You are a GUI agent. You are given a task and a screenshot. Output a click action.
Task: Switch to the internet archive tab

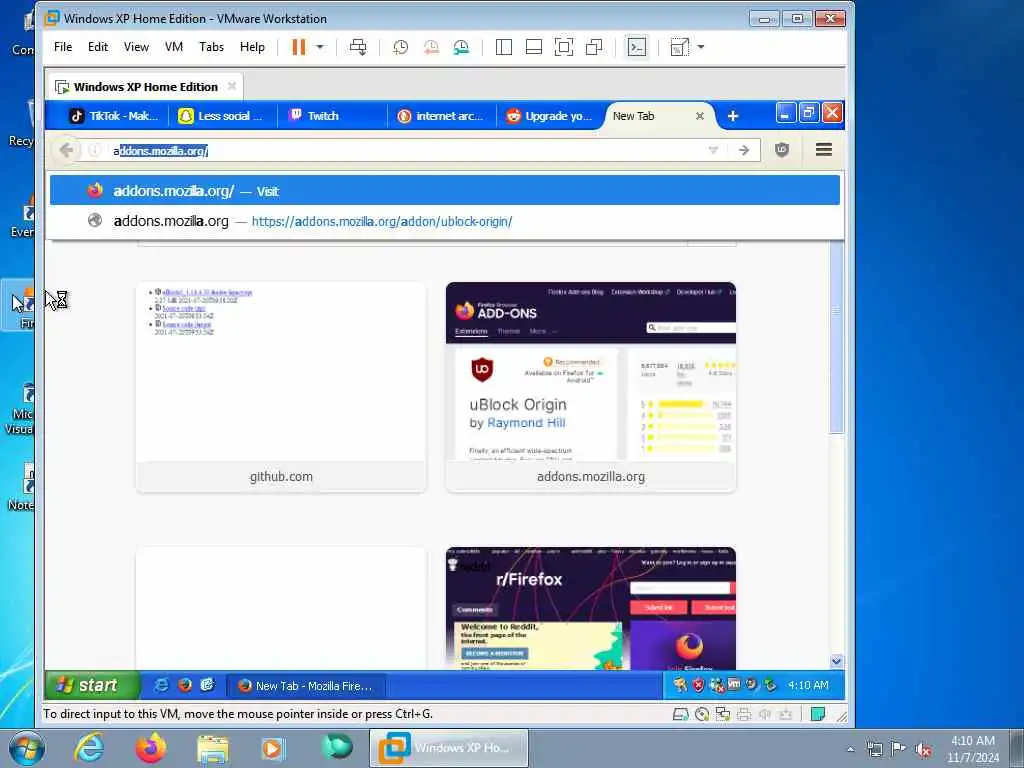coord(441,116)
